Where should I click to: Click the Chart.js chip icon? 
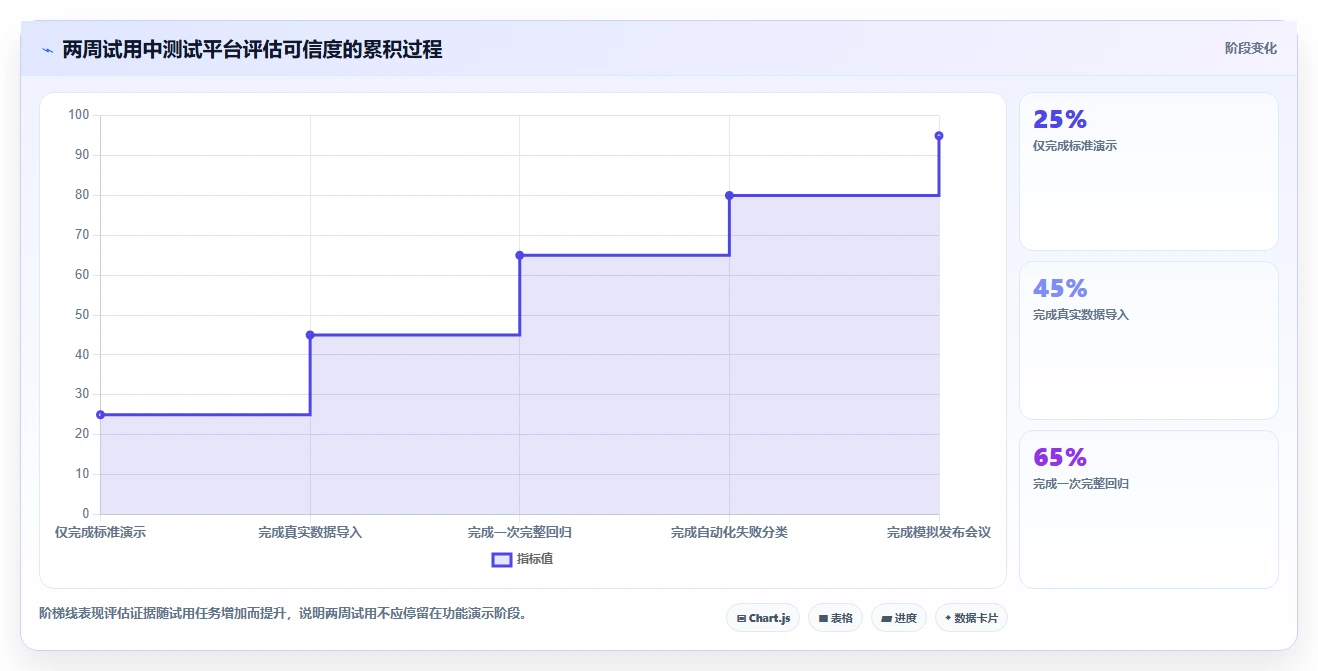tap(741, 618)
